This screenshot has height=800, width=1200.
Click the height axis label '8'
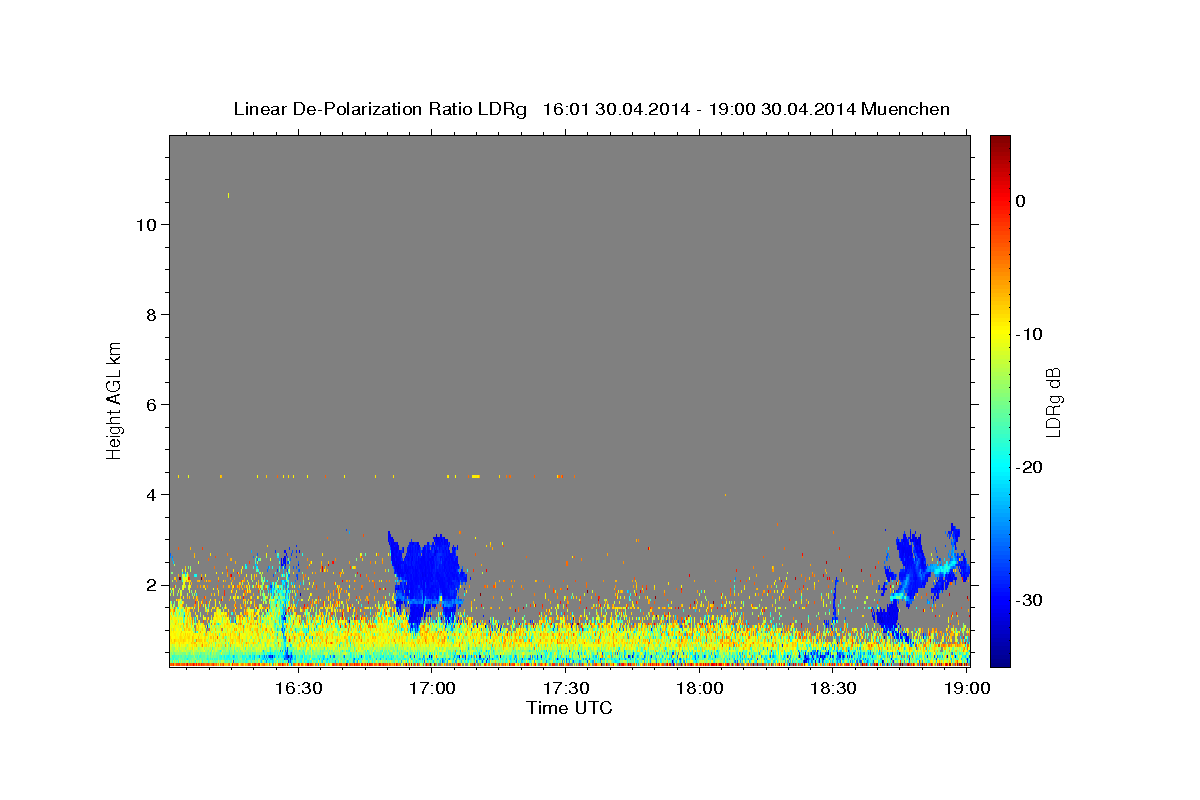151,315
